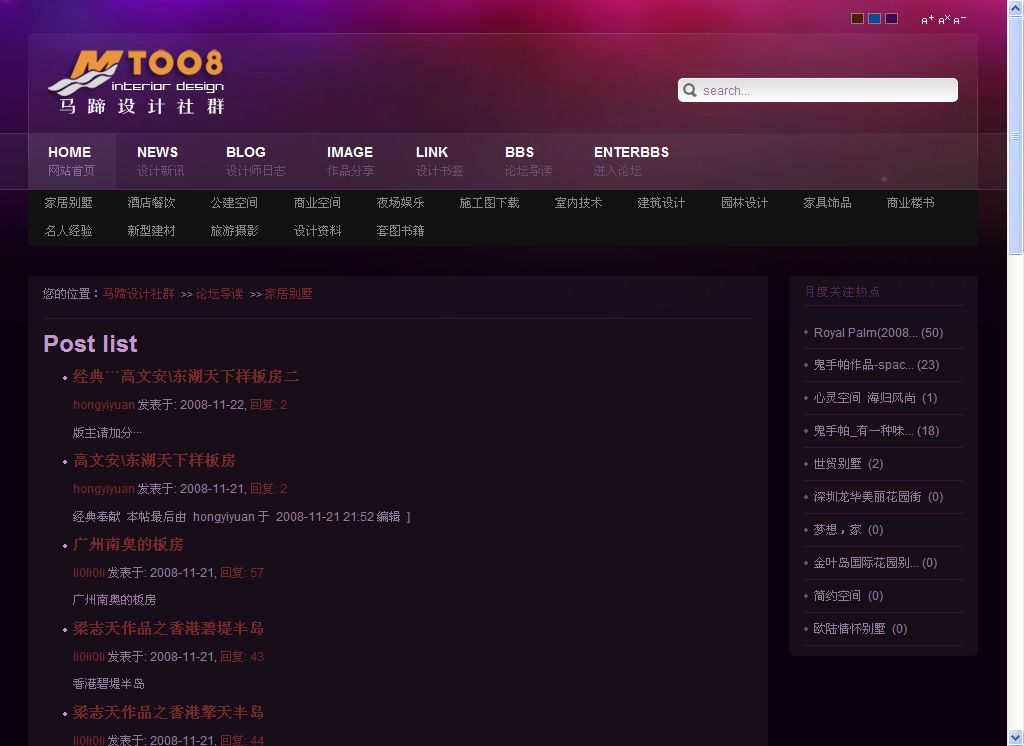Viewport: 1024px width, 746px height.
Task: Select the purple theme color swatch
Action: [891, 18]
